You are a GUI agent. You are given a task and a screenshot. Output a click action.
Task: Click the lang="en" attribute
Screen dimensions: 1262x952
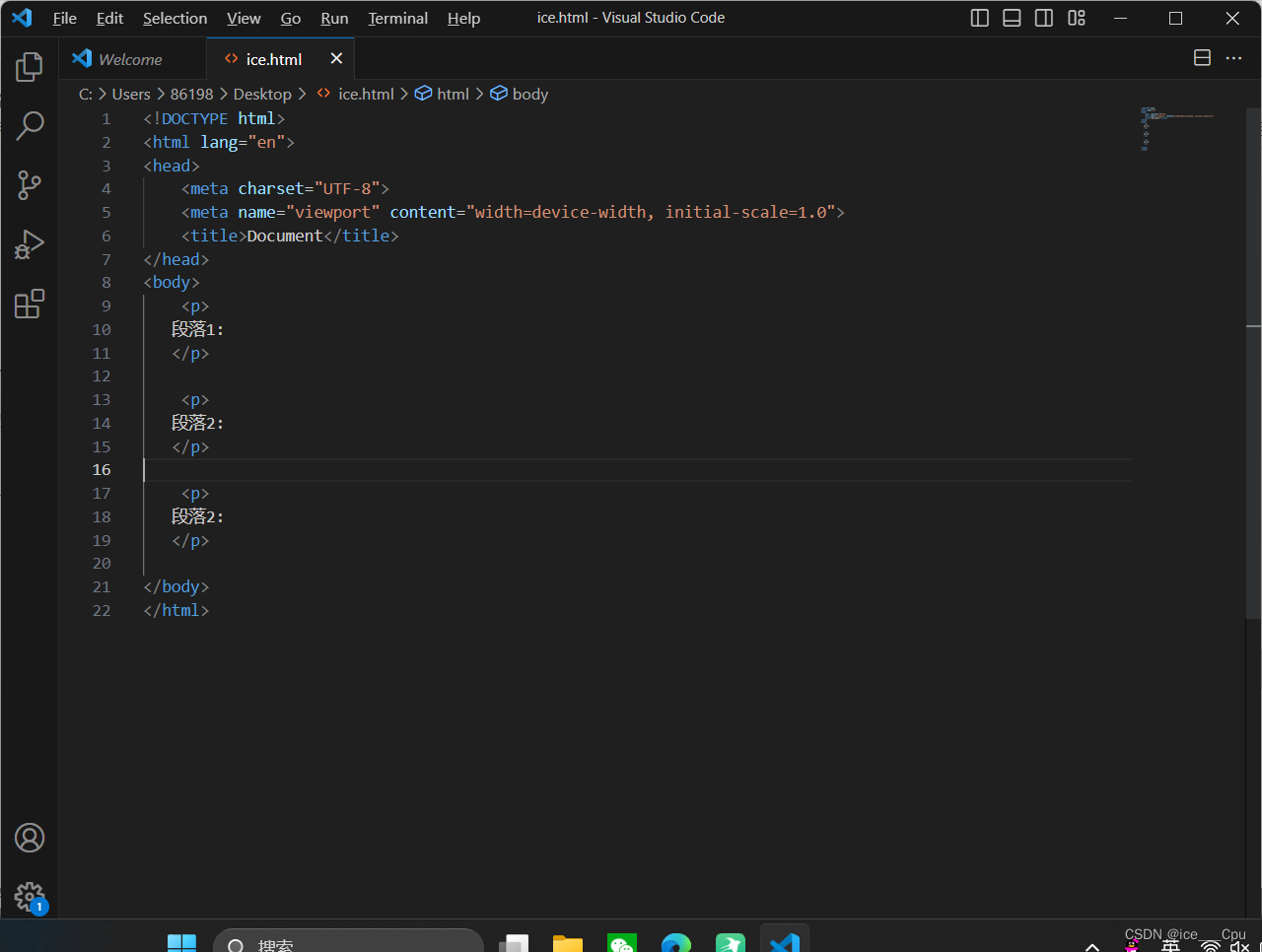(x=243, y=142)
